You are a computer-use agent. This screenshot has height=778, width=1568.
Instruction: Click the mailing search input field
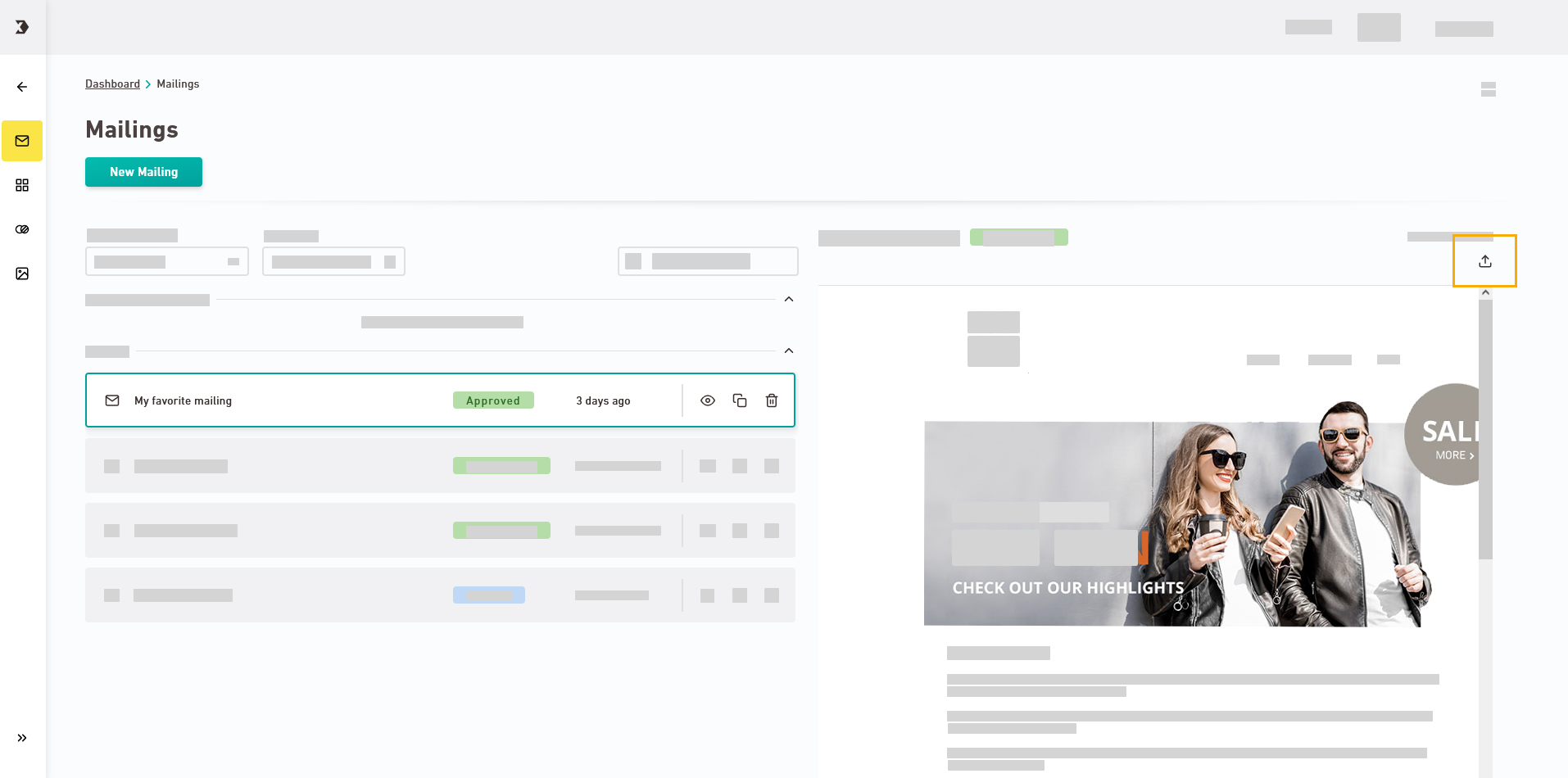708,261
